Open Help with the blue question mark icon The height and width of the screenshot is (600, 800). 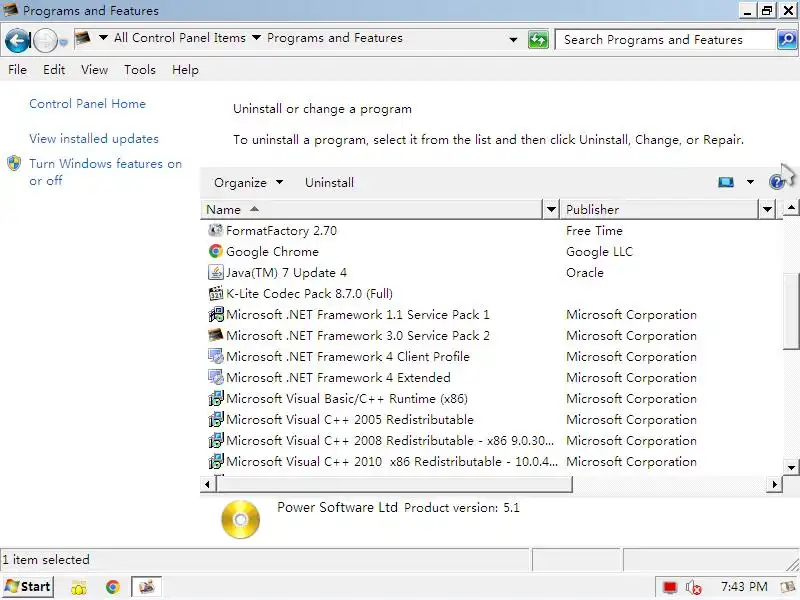776,182
